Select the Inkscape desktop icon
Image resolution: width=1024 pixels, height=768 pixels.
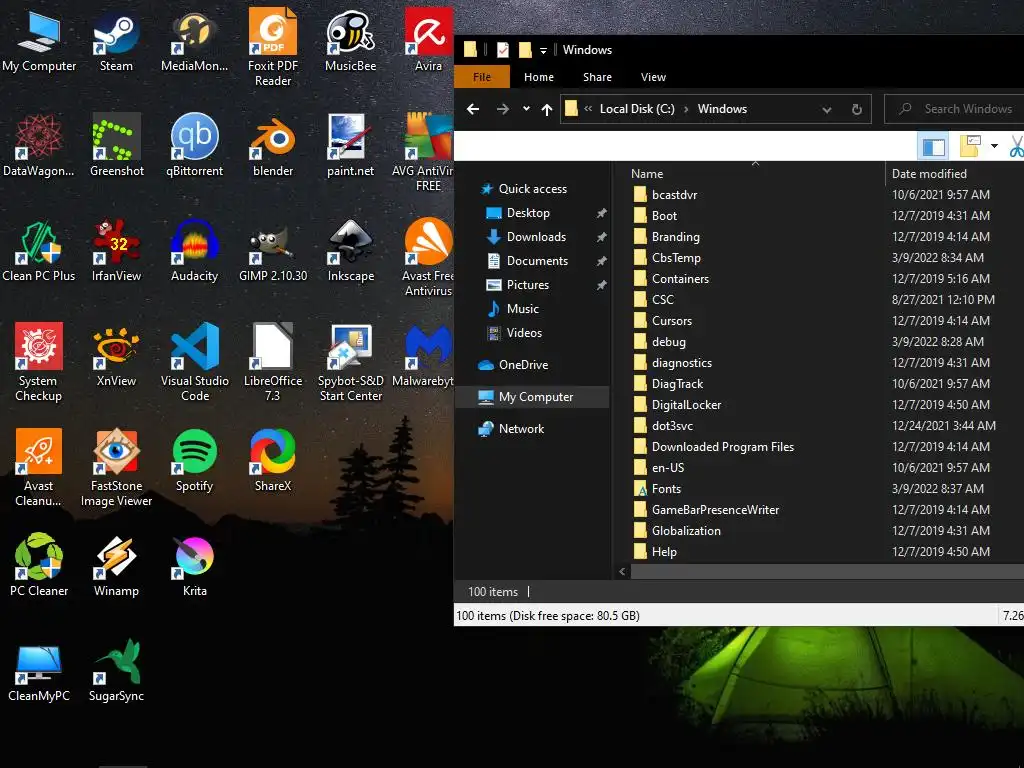click(x=351, y=251)
